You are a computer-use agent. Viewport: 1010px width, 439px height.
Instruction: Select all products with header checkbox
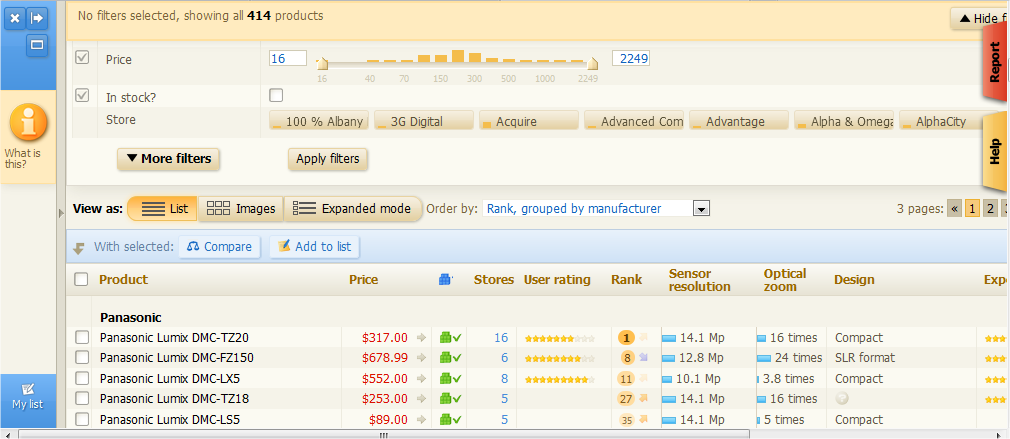pos(81,279)
